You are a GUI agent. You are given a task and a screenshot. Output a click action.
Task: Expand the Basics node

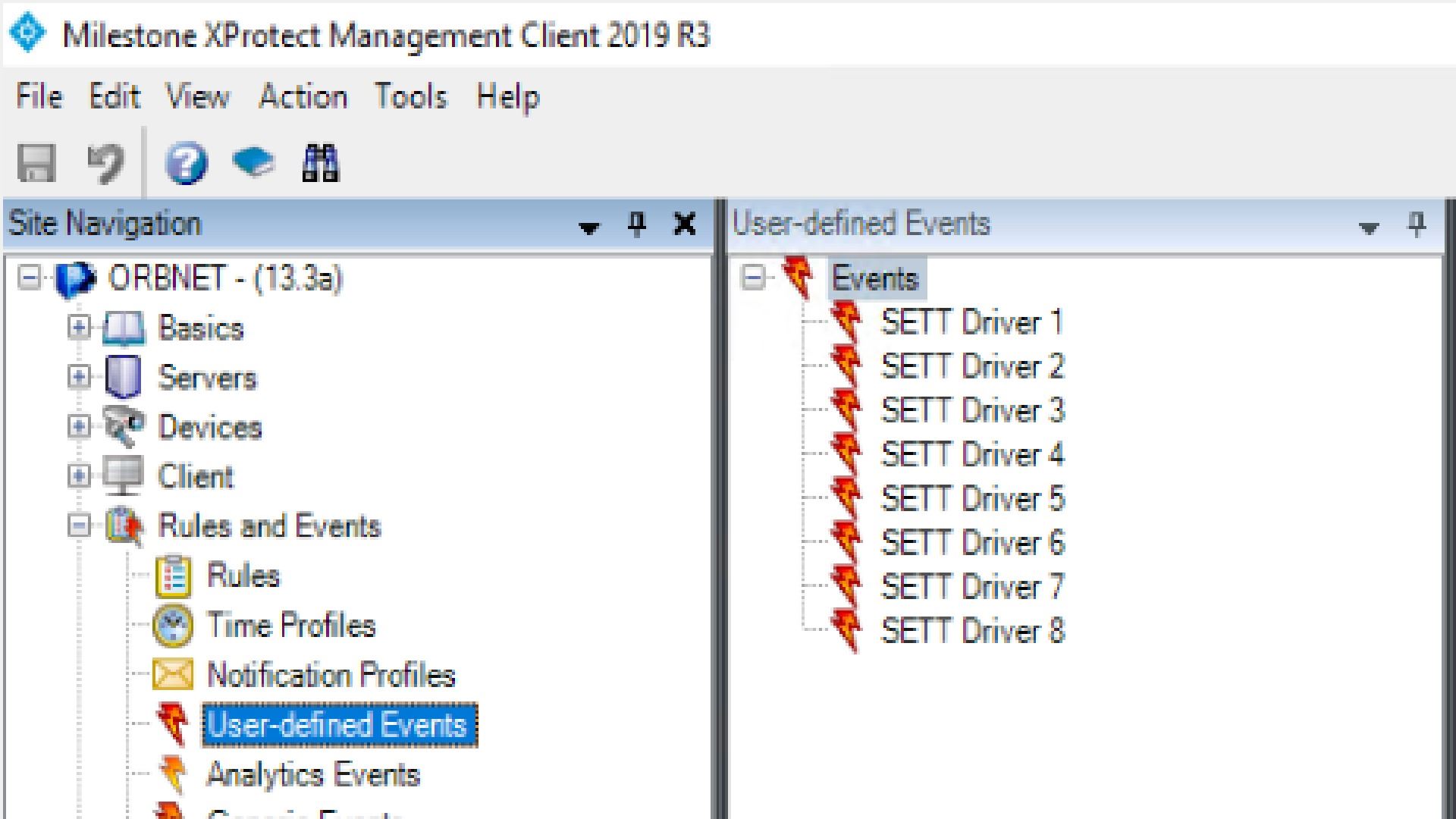coord(78,328)
